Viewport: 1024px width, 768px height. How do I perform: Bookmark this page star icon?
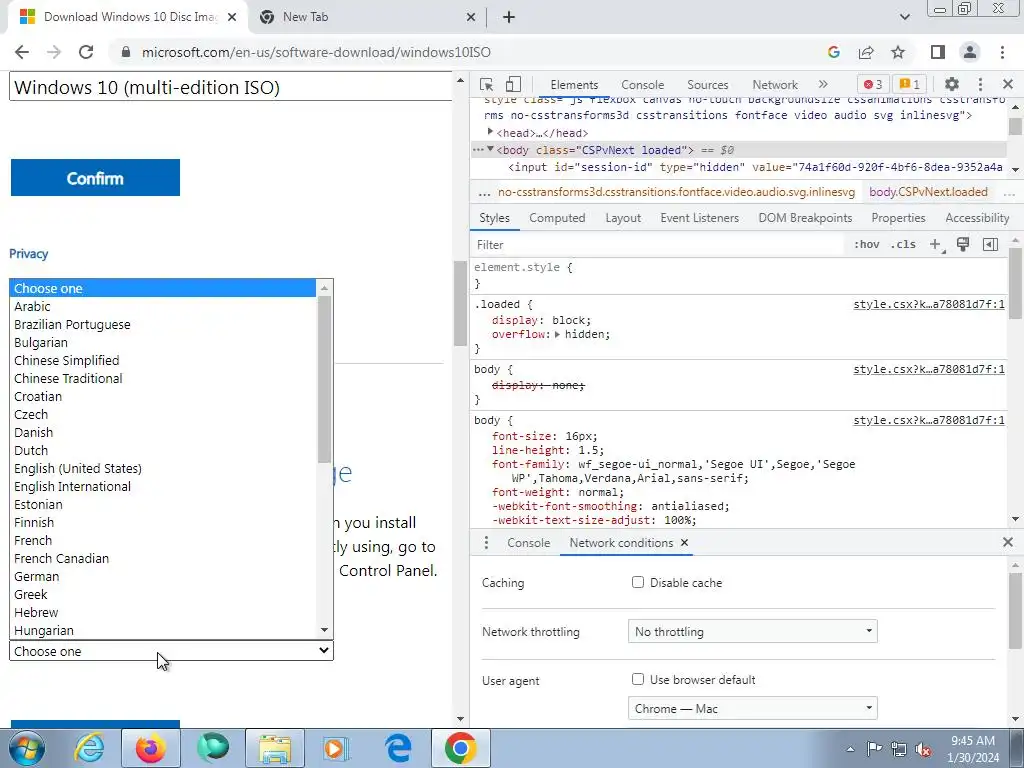tap(898, 52)
